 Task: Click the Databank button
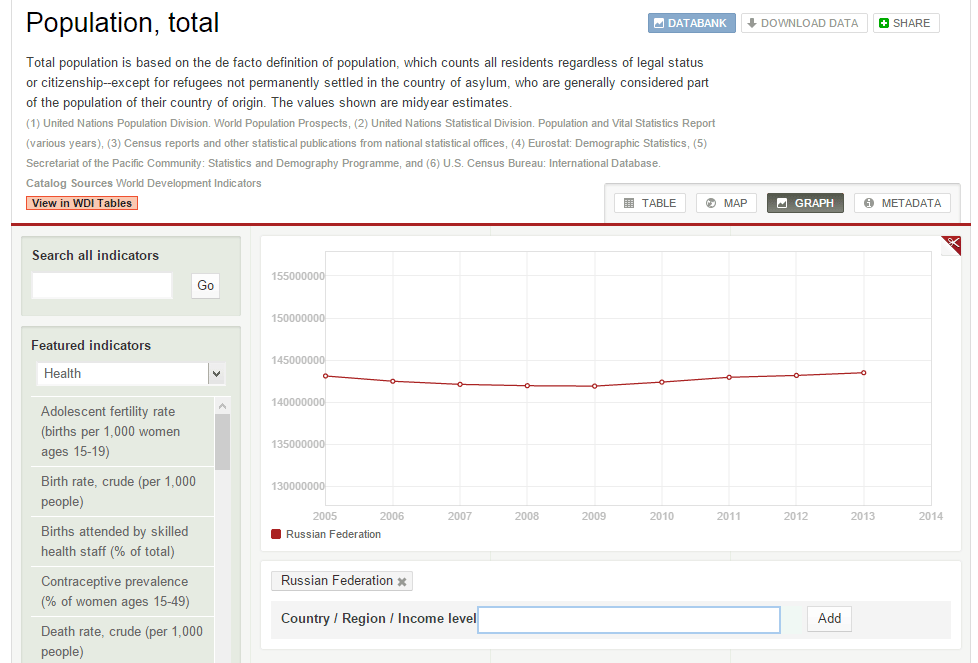coord(691,23)
